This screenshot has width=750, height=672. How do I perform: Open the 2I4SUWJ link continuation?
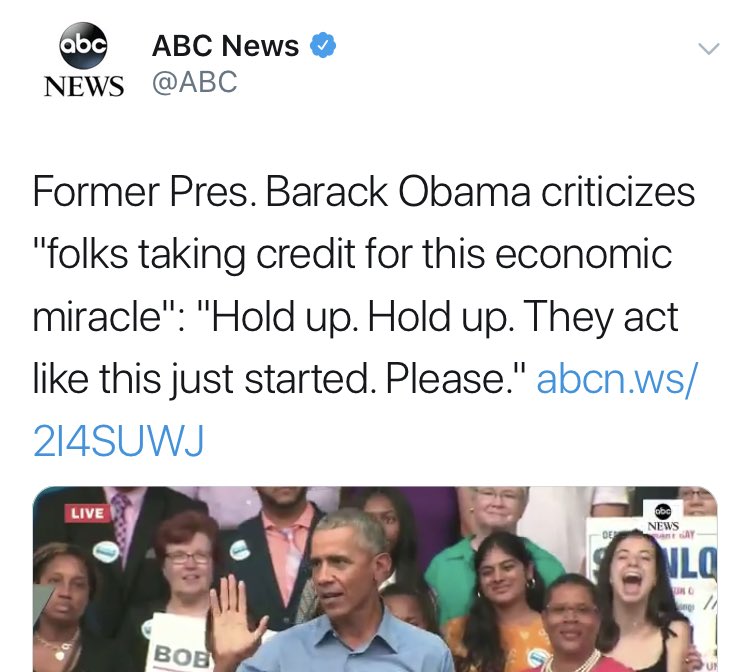pos(118,440)
